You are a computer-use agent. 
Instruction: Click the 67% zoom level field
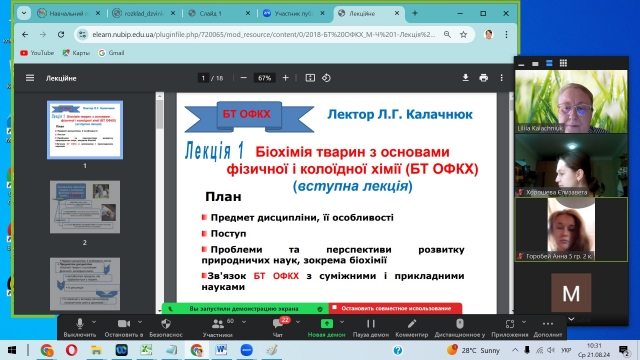click(x=264, y=78)
